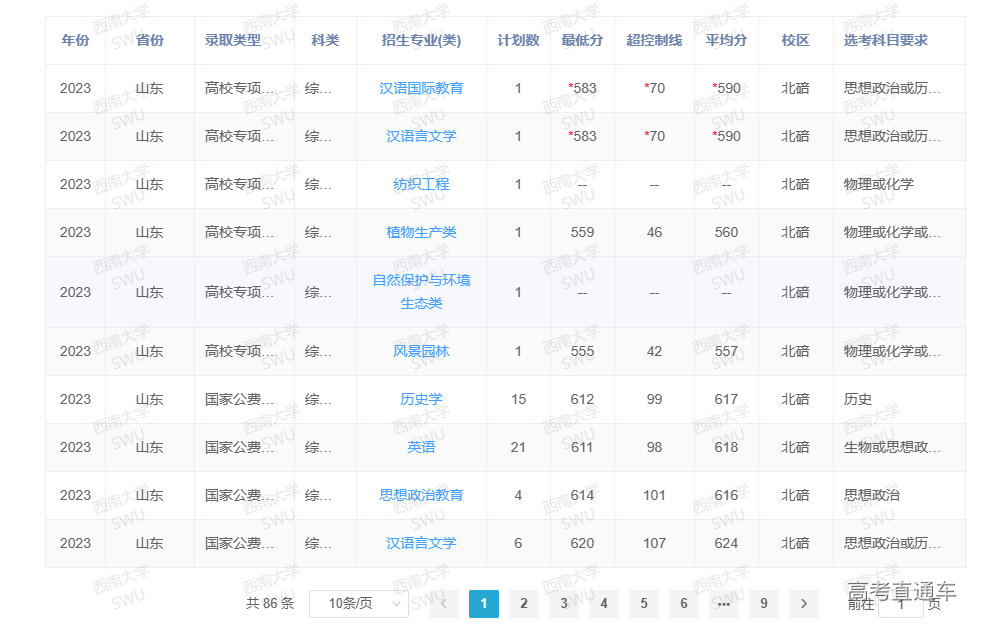
Task: Open the 自然保护与环境生态类 major link
Action: click(x=421, y=292)
